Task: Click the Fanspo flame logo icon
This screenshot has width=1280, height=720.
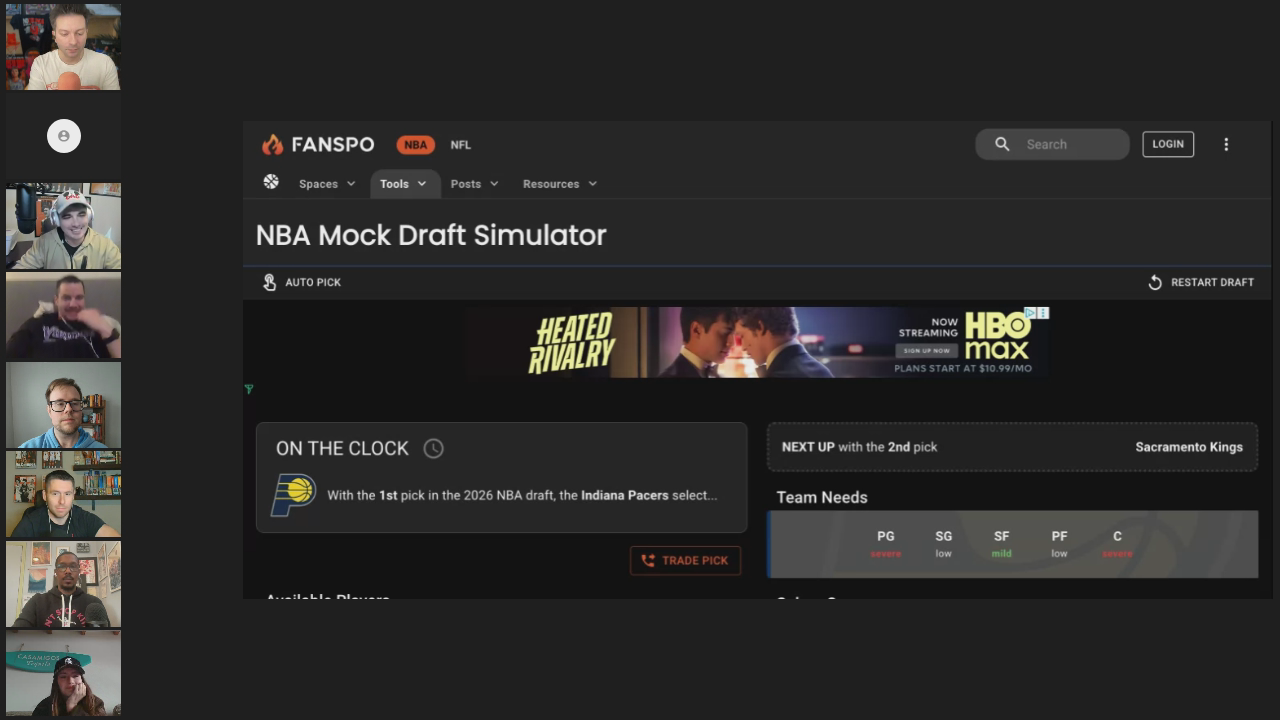Action: coord(272,145)
